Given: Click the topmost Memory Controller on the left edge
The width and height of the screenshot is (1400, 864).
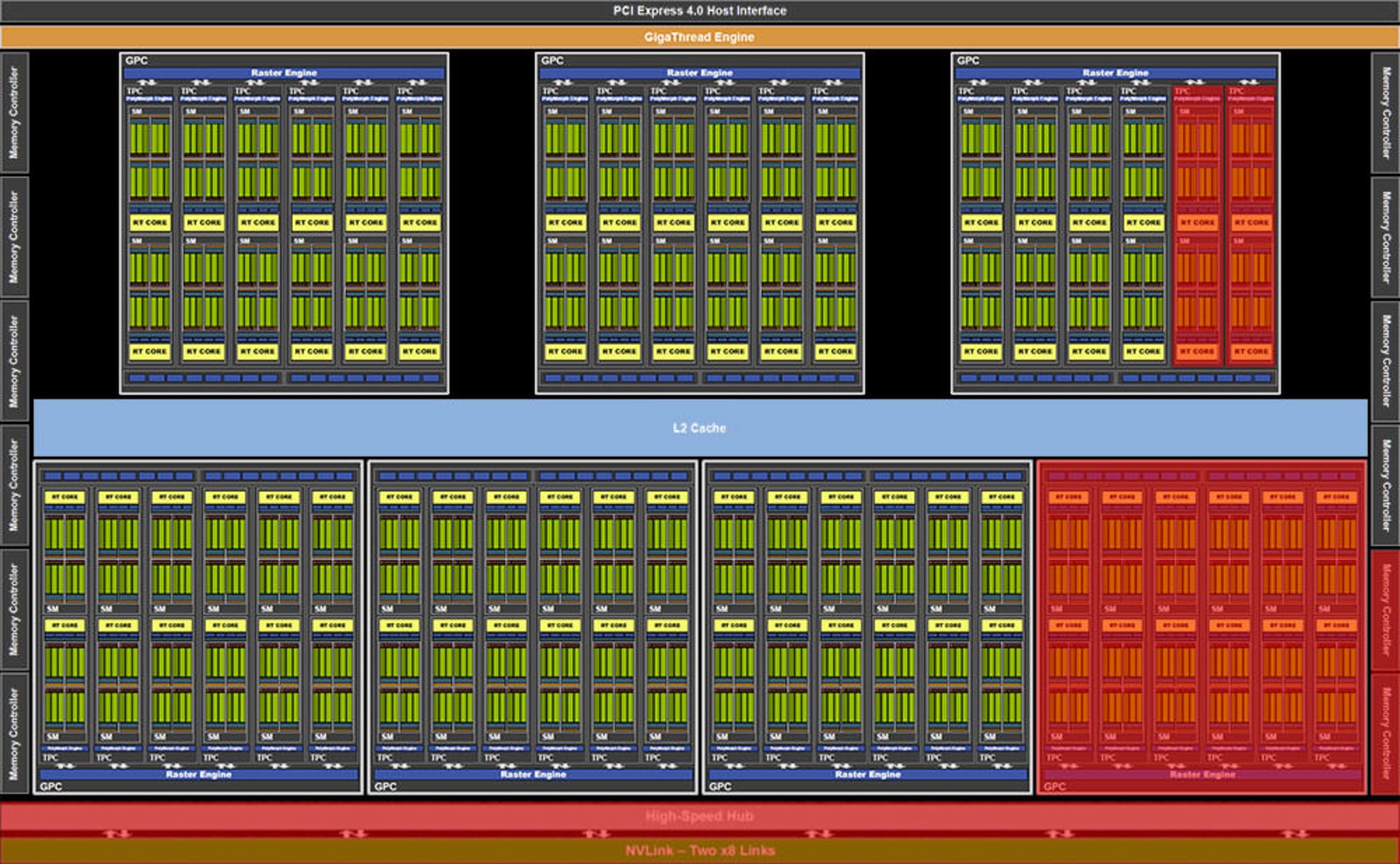Looking at the screenshot, I should (14, 113).
